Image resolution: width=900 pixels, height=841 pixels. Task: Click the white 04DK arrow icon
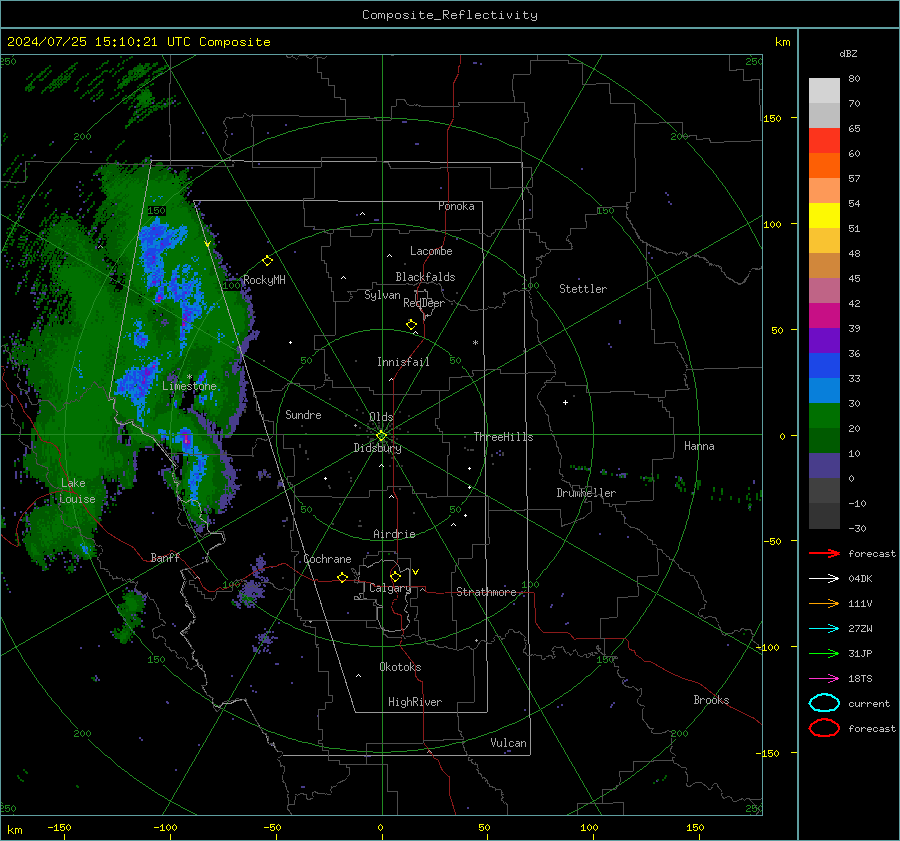pyautogui.click(x=824, y=579)
